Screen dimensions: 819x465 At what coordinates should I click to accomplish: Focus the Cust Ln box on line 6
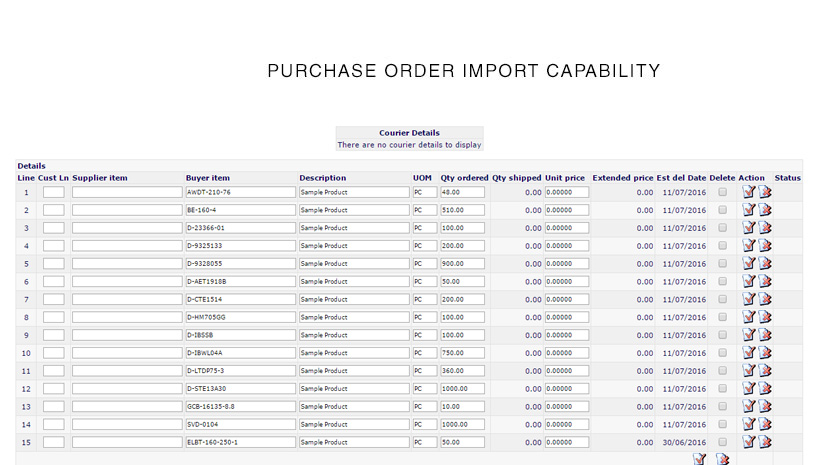54,282
